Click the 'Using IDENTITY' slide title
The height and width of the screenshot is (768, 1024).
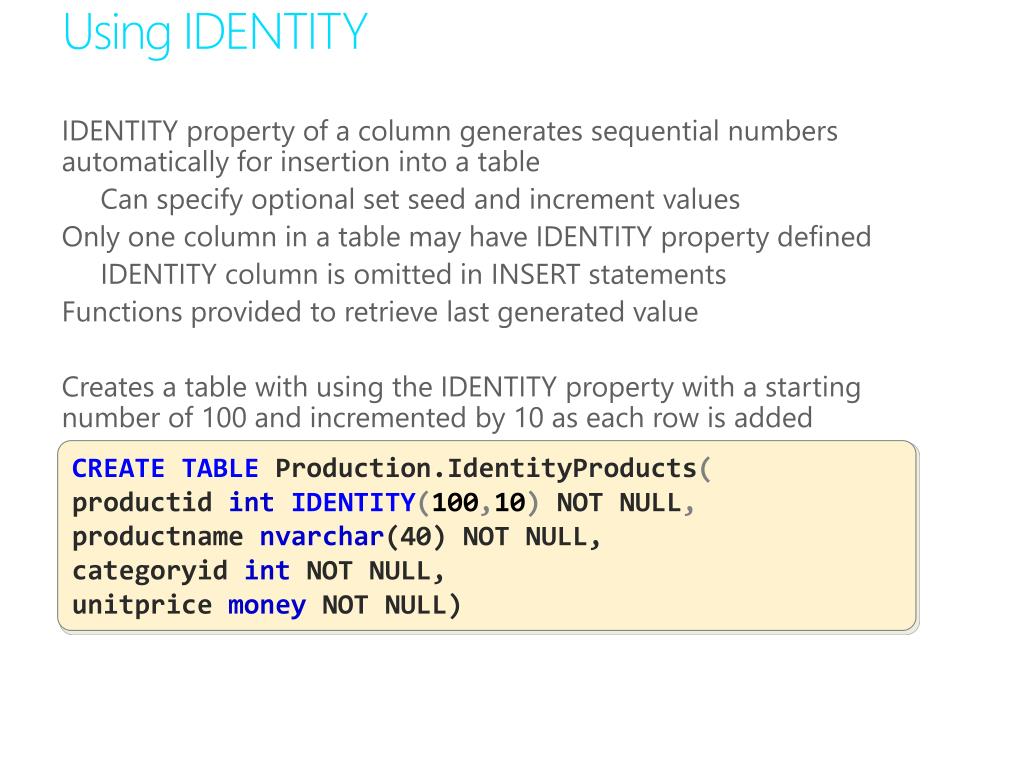tap(215, 33)
